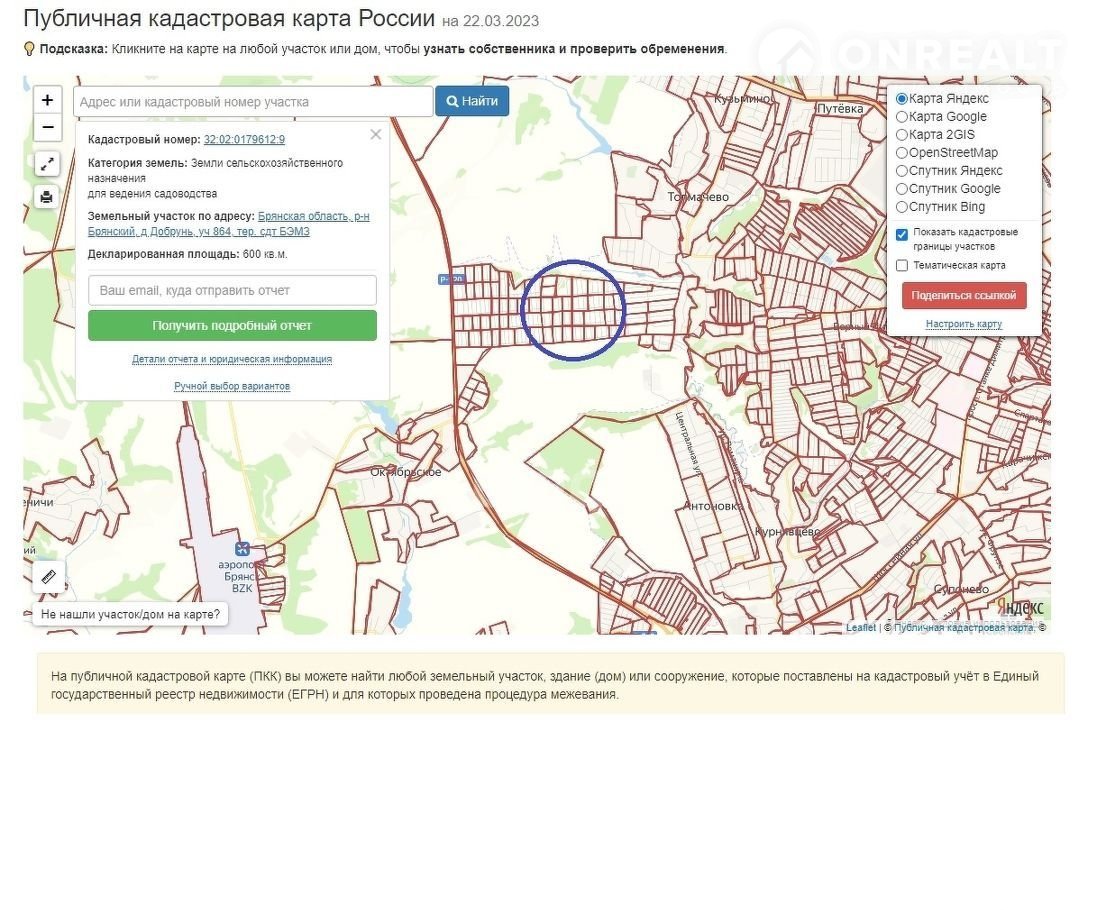Screen dimensions: 1097x910
Task: Zoom in on the map
Action: point(47,100)
